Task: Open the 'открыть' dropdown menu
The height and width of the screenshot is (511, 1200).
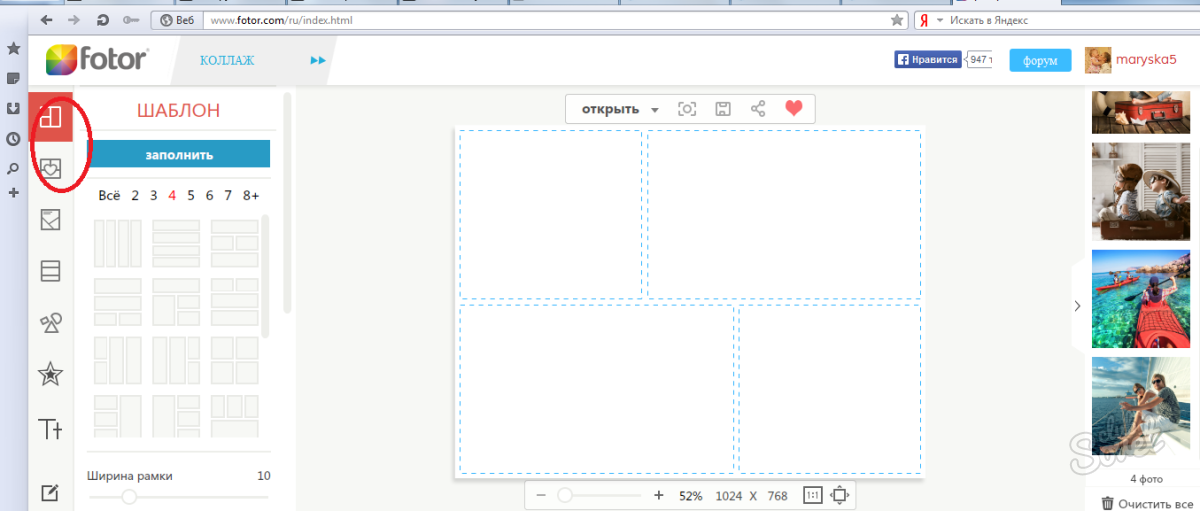Action: [x=620, y=109]
